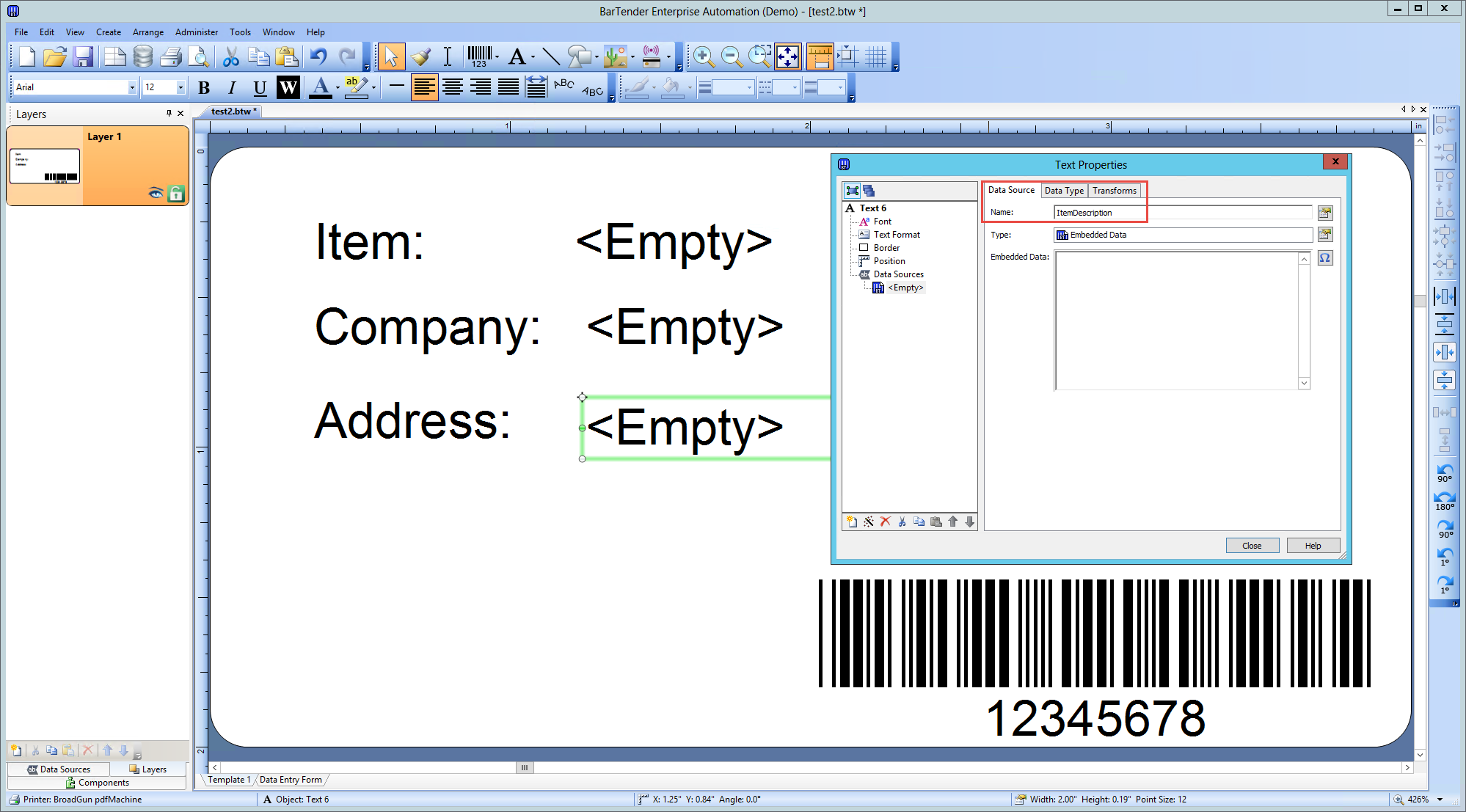Select Font in properties tree
This screenshot has width=1466, height=812.
(883, 222)
